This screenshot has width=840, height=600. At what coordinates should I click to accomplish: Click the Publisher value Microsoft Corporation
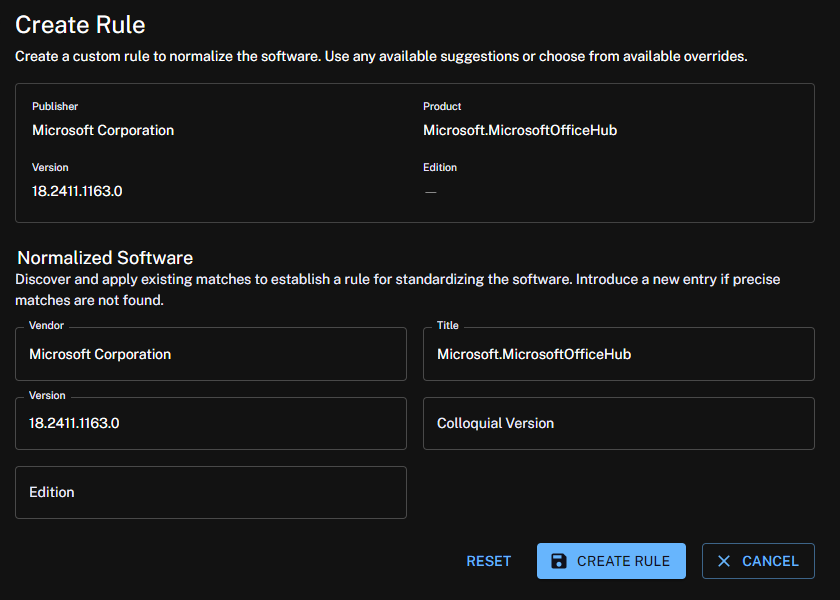(x=103, y=130)
